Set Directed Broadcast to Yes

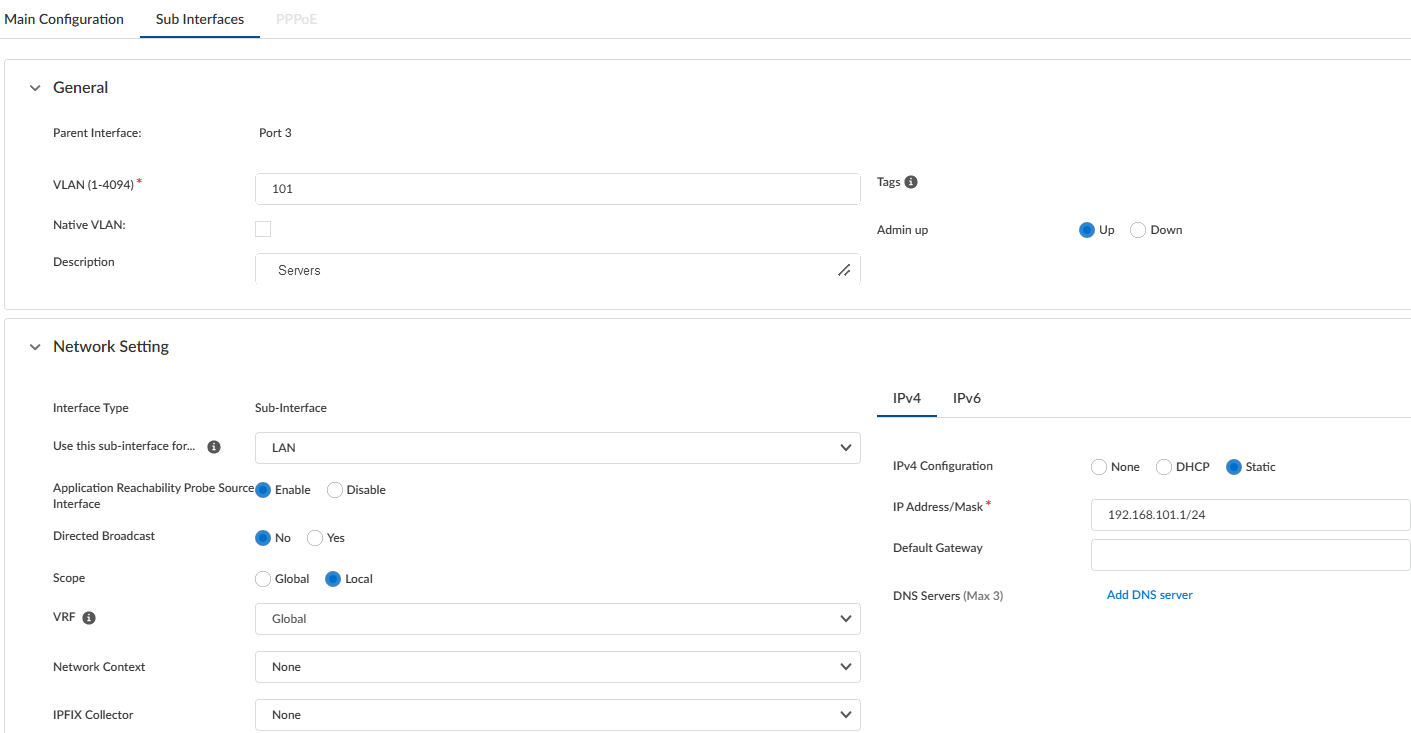pos(315,538)
